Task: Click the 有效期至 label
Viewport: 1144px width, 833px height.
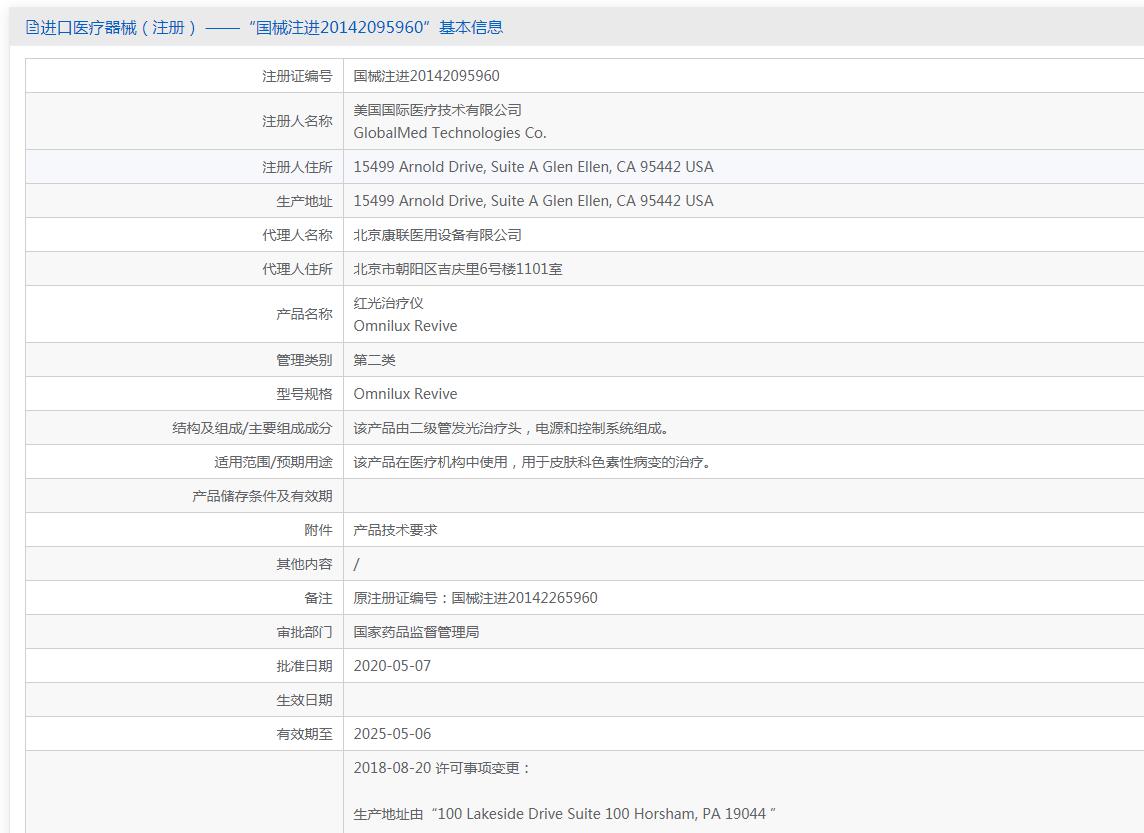Action: (x=304, y=734)
